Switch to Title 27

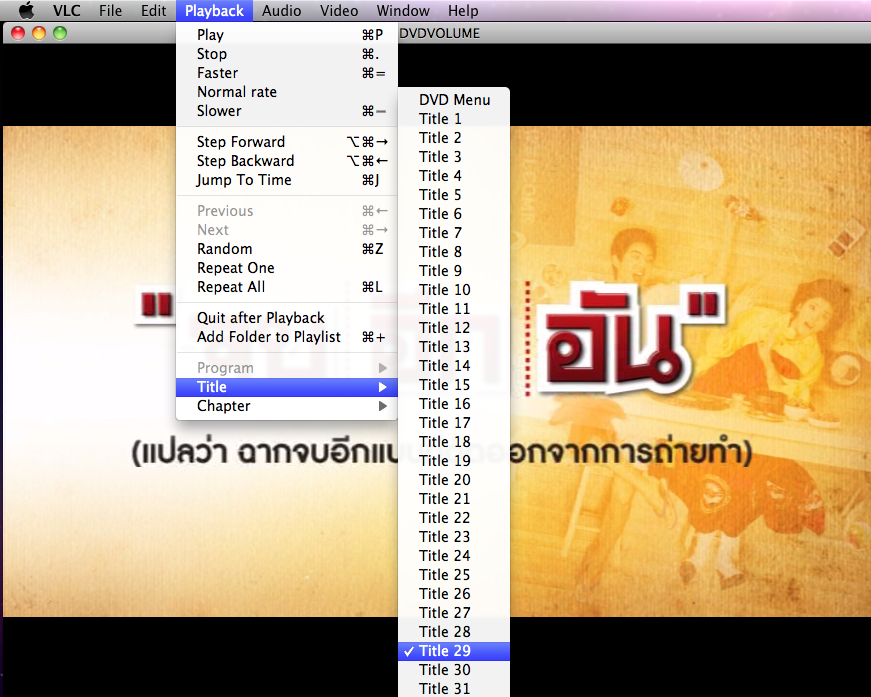point(454,613)
